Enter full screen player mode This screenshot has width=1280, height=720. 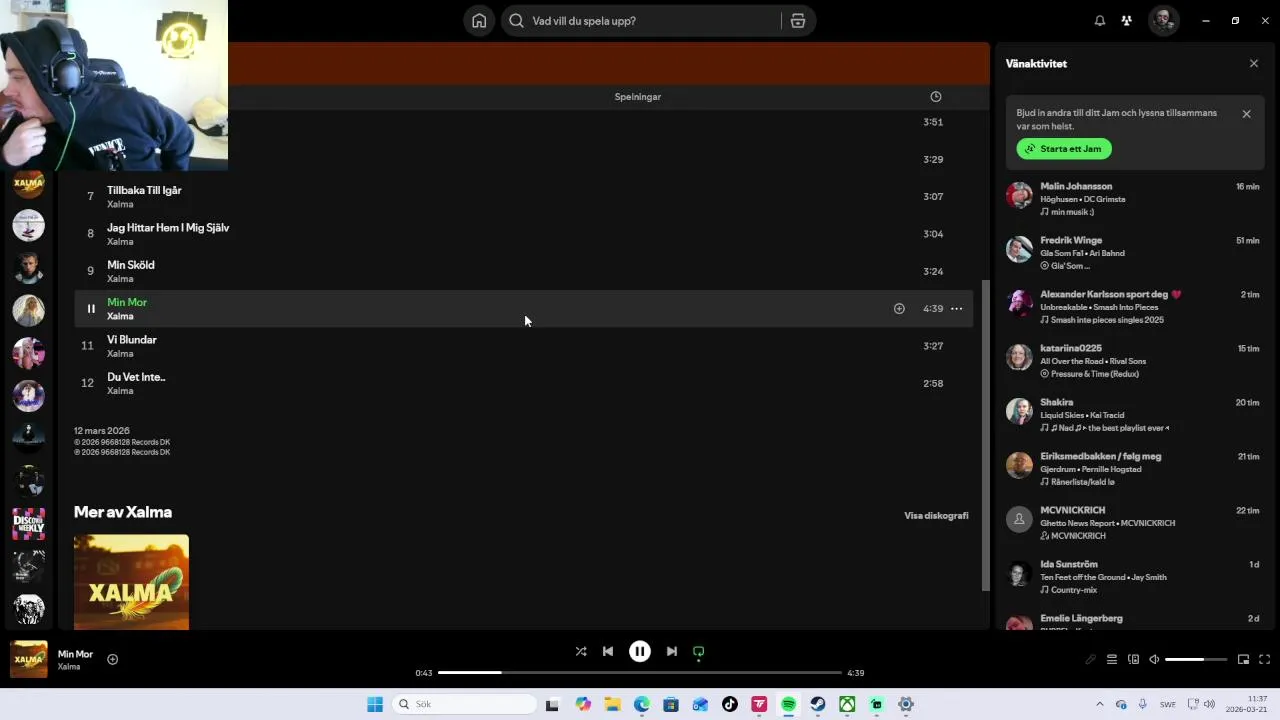[1265, 659]
